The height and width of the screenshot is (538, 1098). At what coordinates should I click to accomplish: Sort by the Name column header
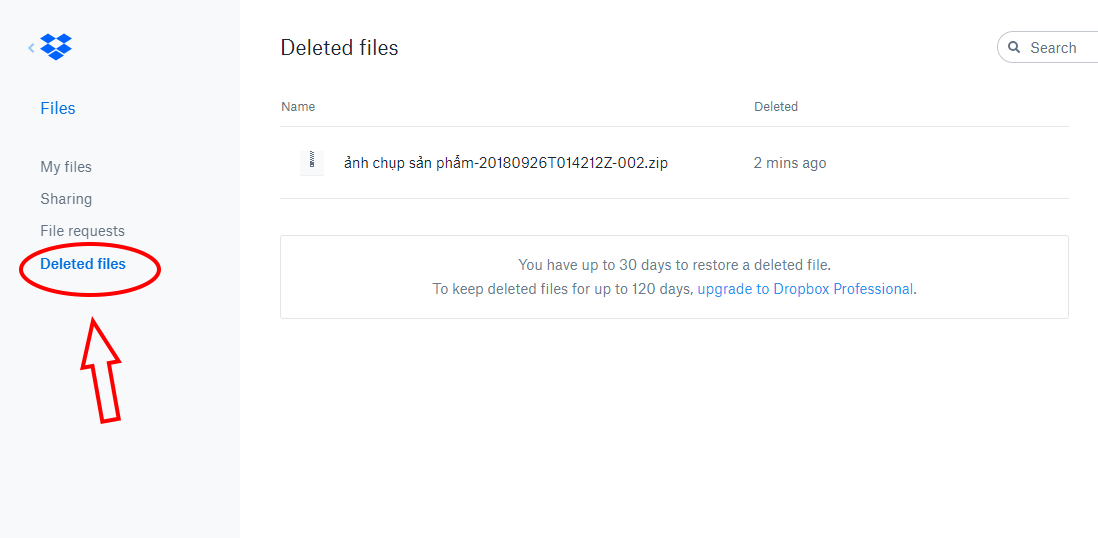[298, 107]
